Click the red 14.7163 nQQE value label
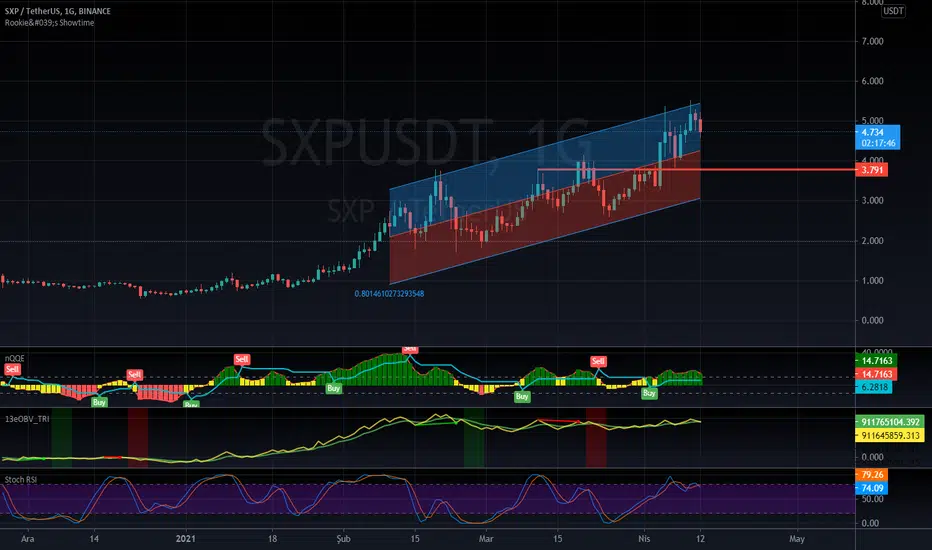 point(876,374)
